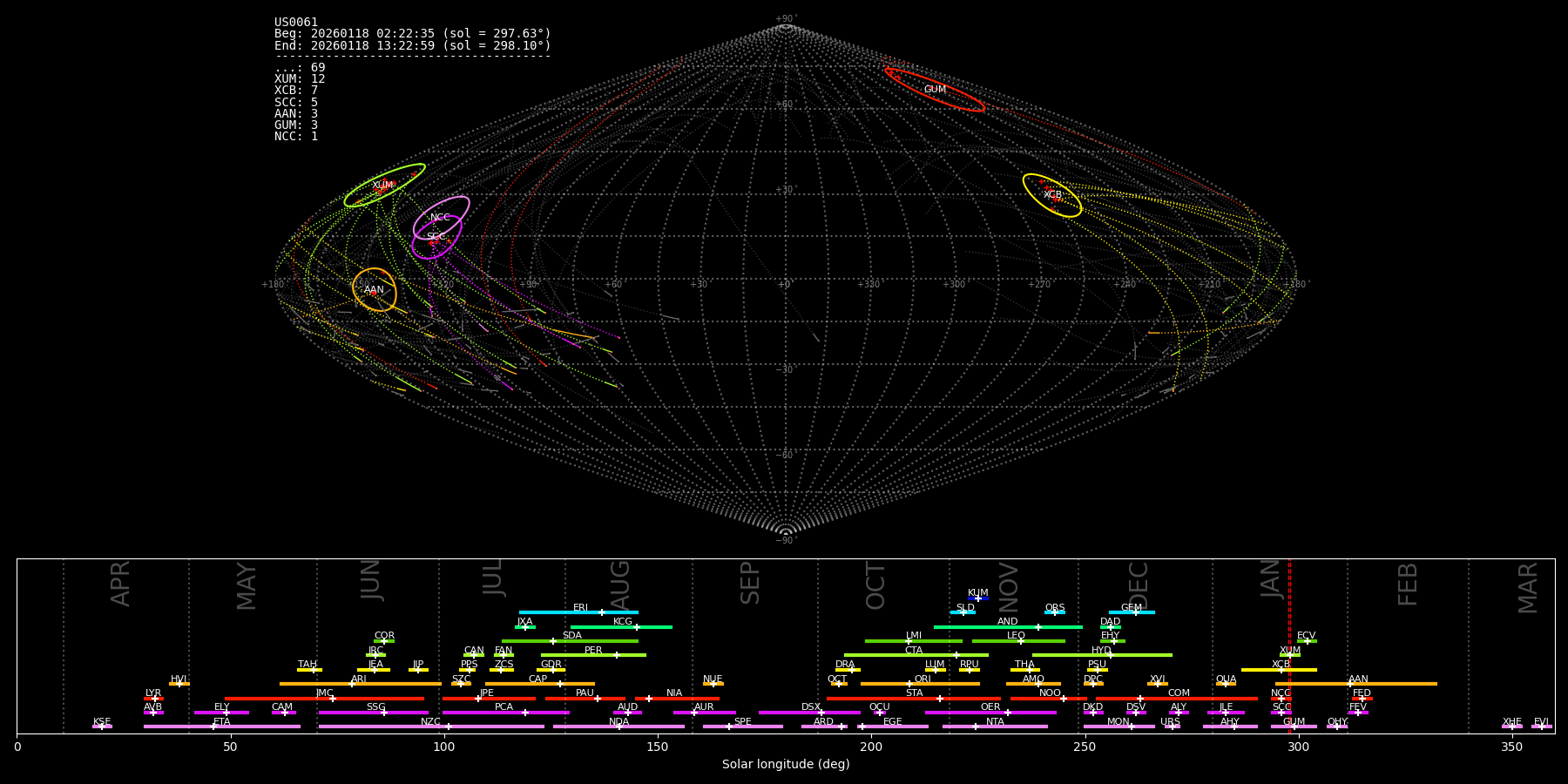Click the MON shower label in timeline
This screenshot has height=784, width=1568.
[x=1119, y=721]
